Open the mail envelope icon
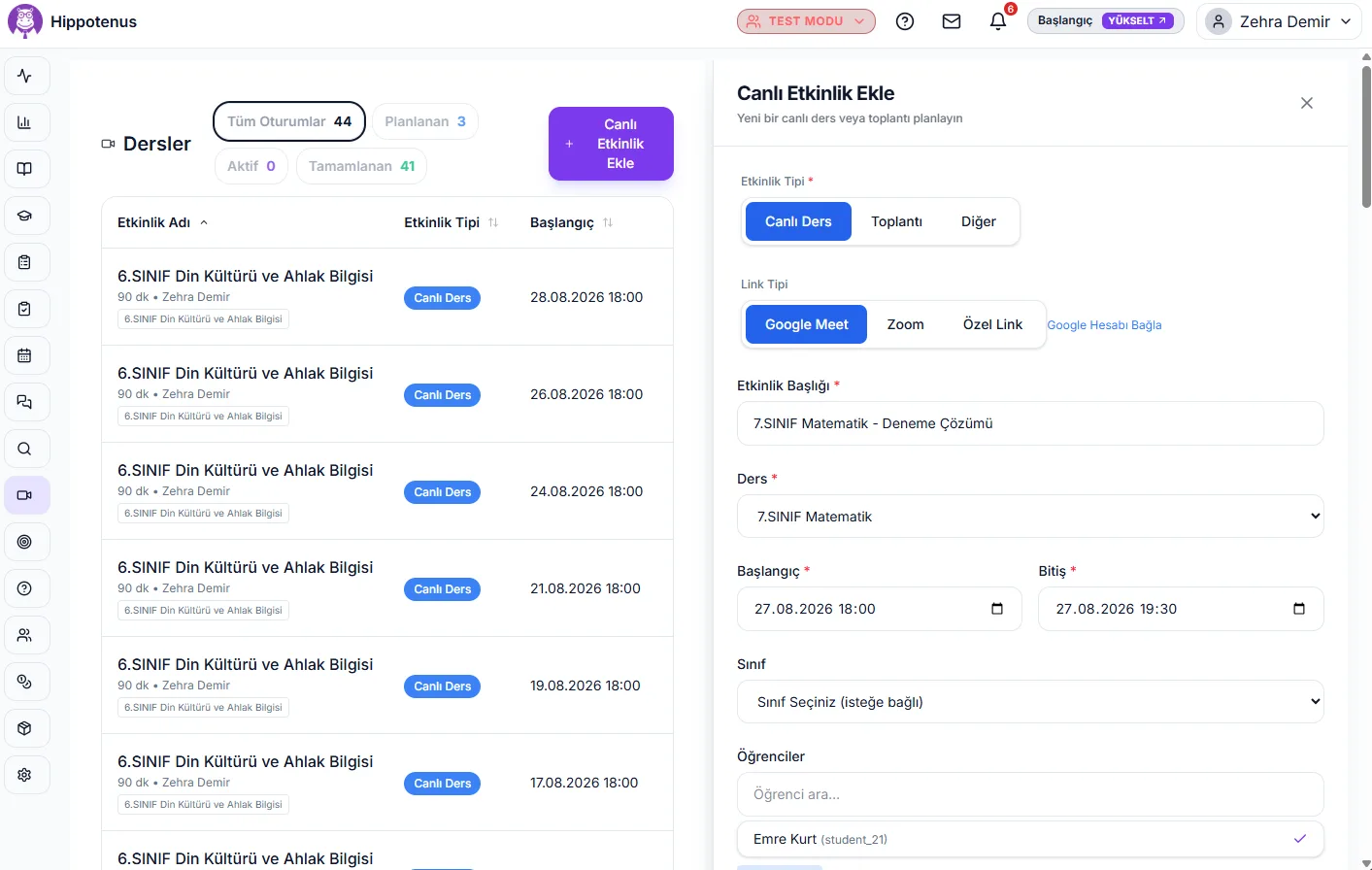 pos(952,21)
